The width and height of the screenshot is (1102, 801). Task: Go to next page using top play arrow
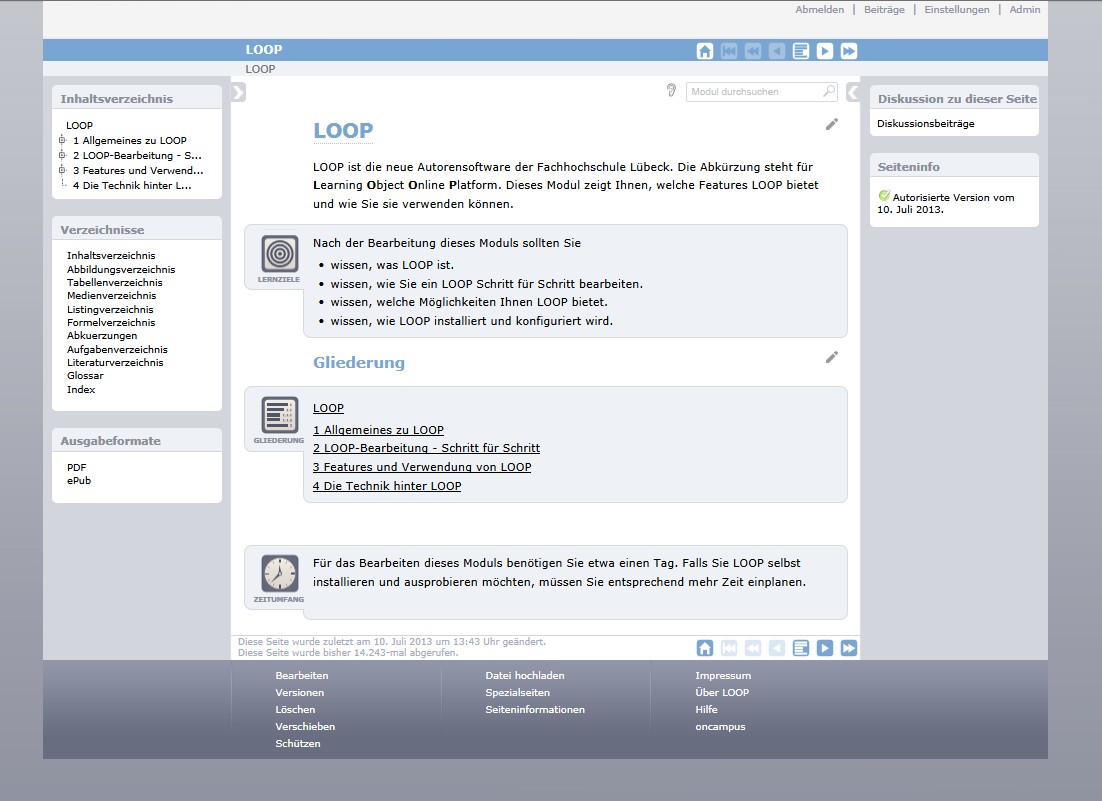(825, 51)
